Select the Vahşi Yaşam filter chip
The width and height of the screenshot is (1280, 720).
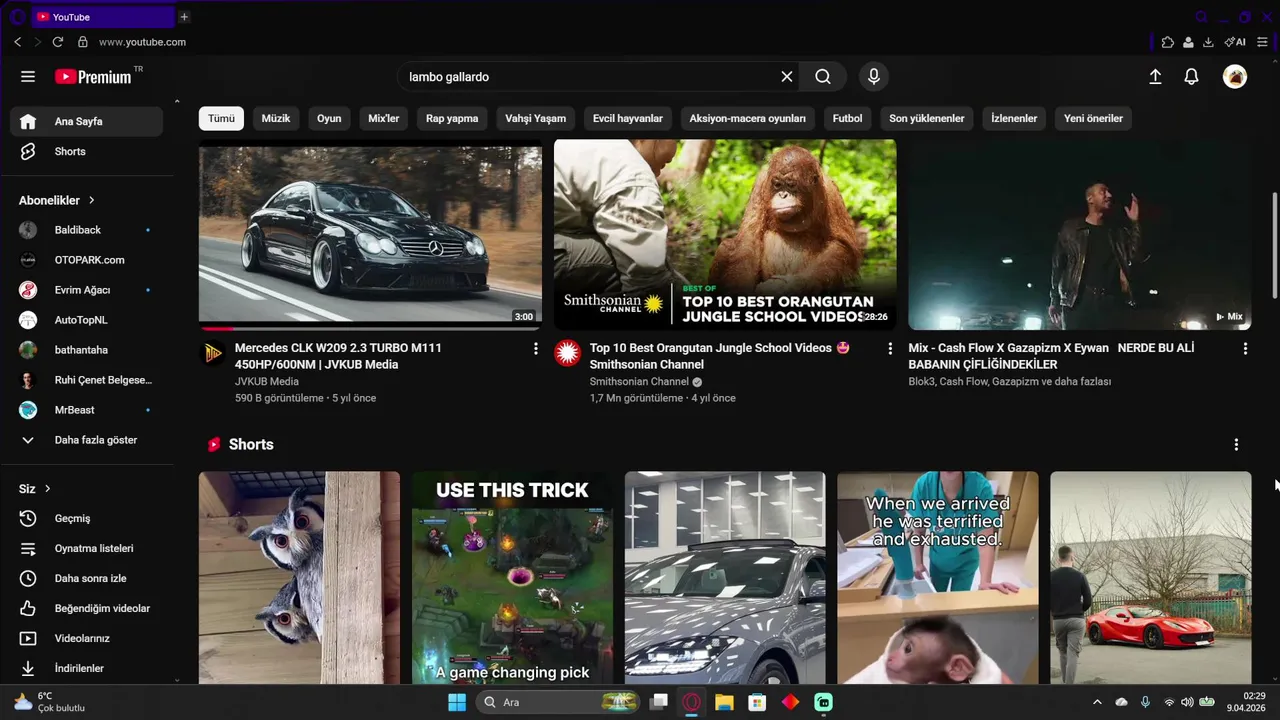tap(535, 118)
